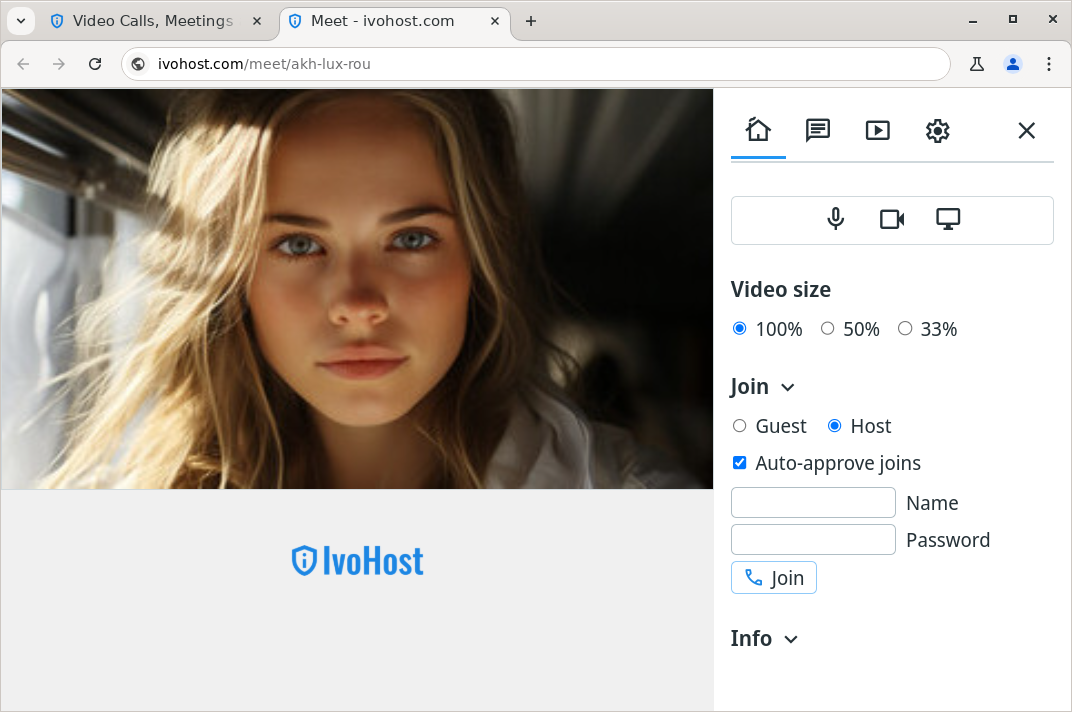Screen dimensions: 1072x712
Task: View site information icon in address bar
Action: (138, 64)
